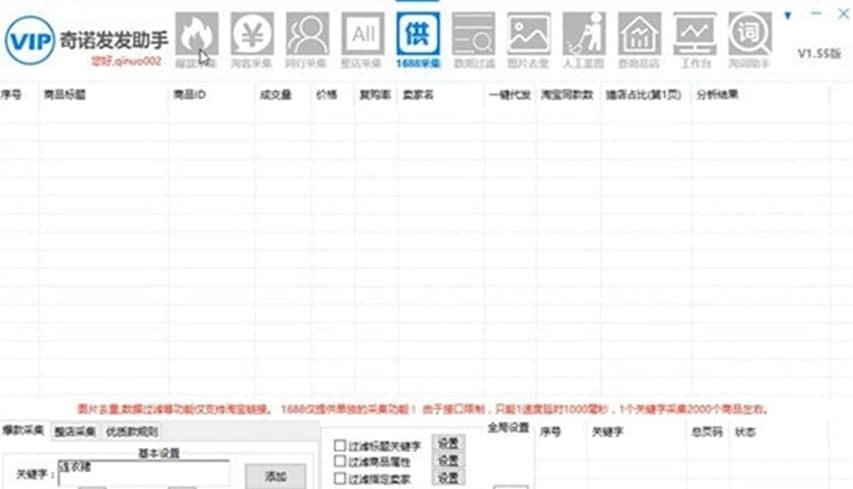The height and width of the screenshot is (489, 853).
Task: Click the 成交量 column header
Action: 275,95
